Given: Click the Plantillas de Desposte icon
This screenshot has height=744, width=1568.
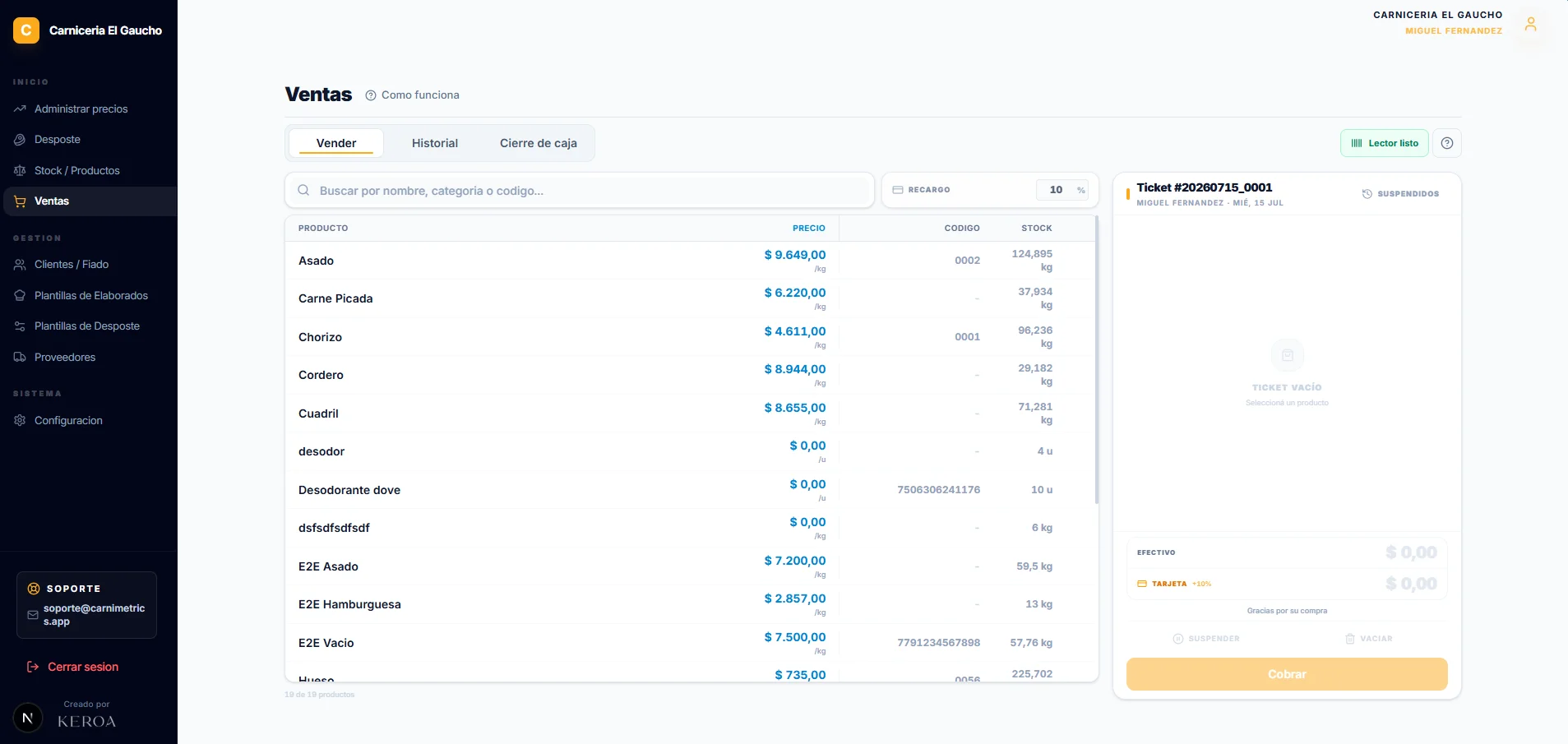Looking at the screenshot, I should (x=20, y=326).
